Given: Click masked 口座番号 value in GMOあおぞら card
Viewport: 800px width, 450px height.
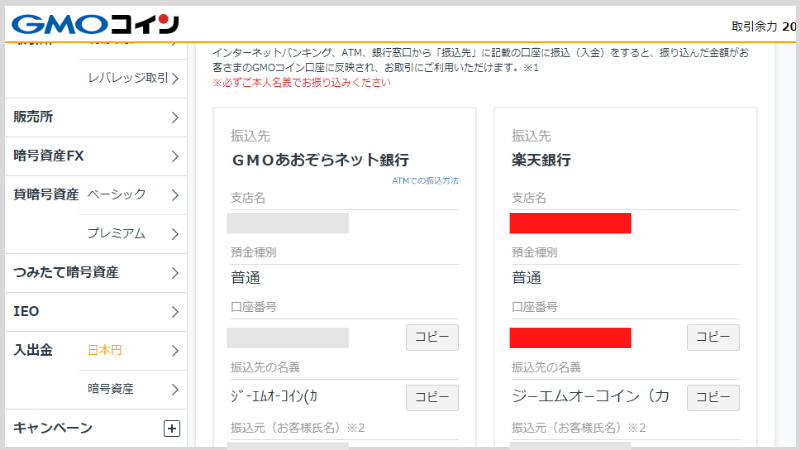Looking at the screenshot, I should (x=288, y=338).
